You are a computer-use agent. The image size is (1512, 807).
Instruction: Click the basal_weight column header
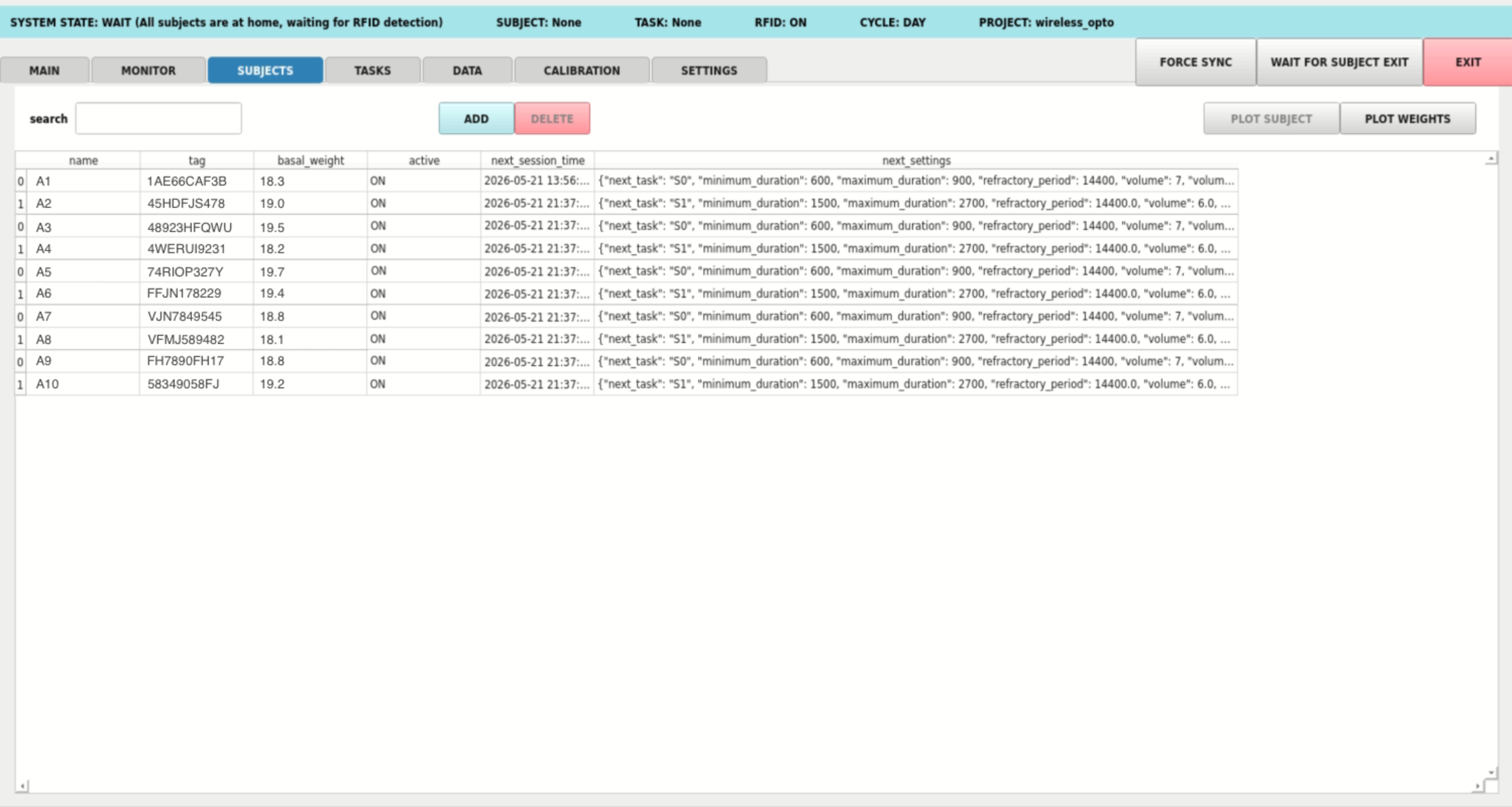pyautogui.click(x=310, y=160)
